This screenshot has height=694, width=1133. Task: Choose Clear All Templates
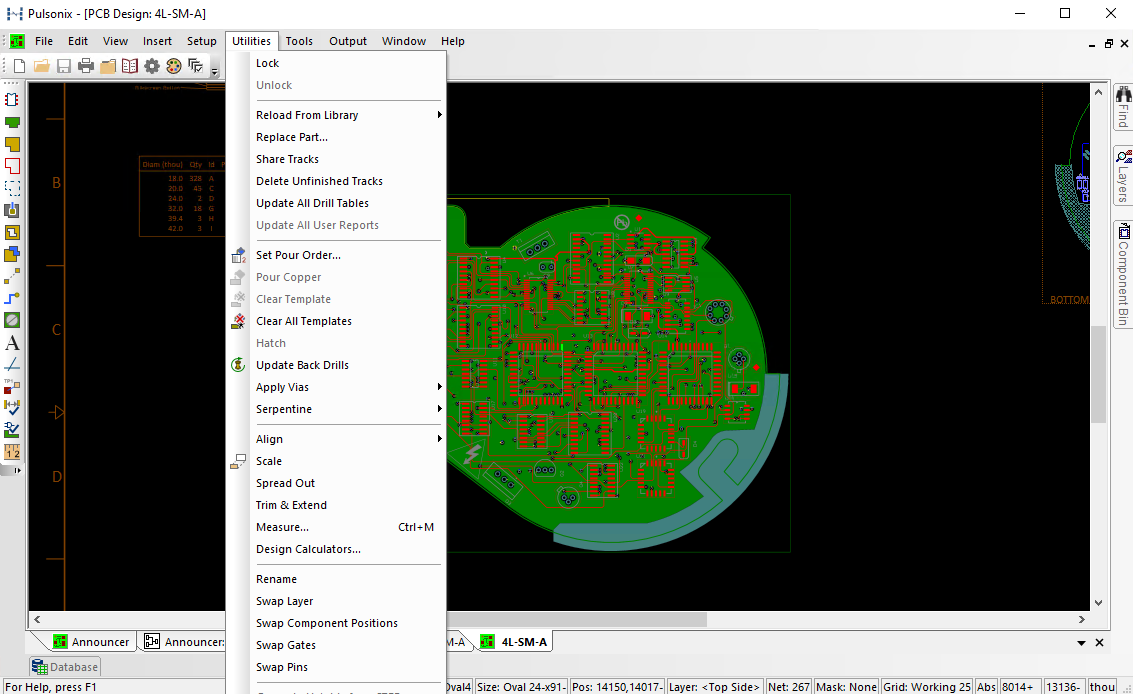pyautogui.click(x=336, y=321)
